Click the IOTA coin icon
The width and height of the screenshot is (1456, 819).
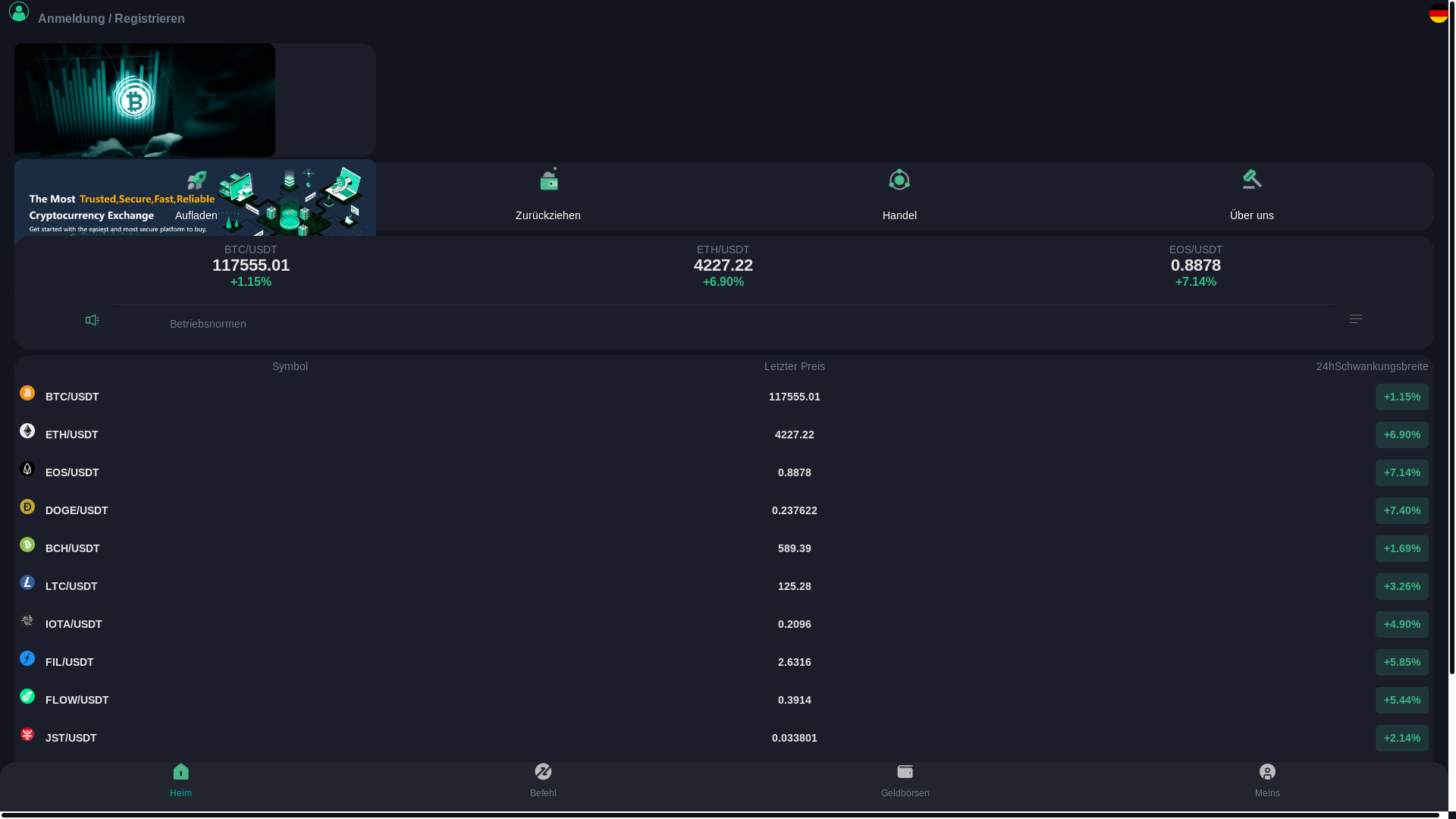27,620
